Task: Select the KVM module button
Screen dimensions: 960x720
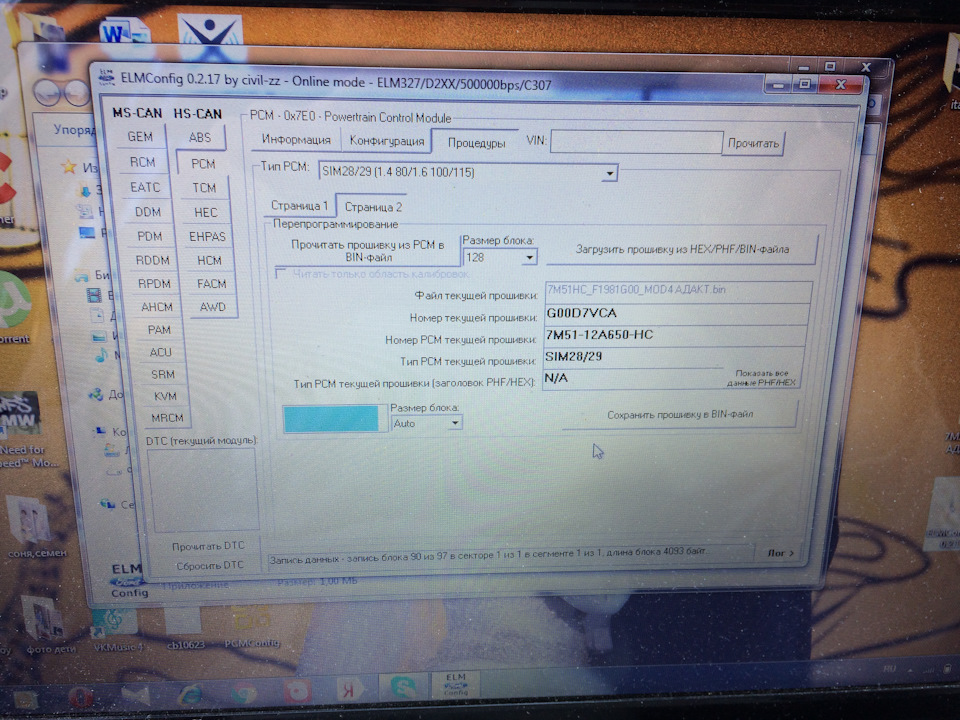Action: tap(165, 396)
